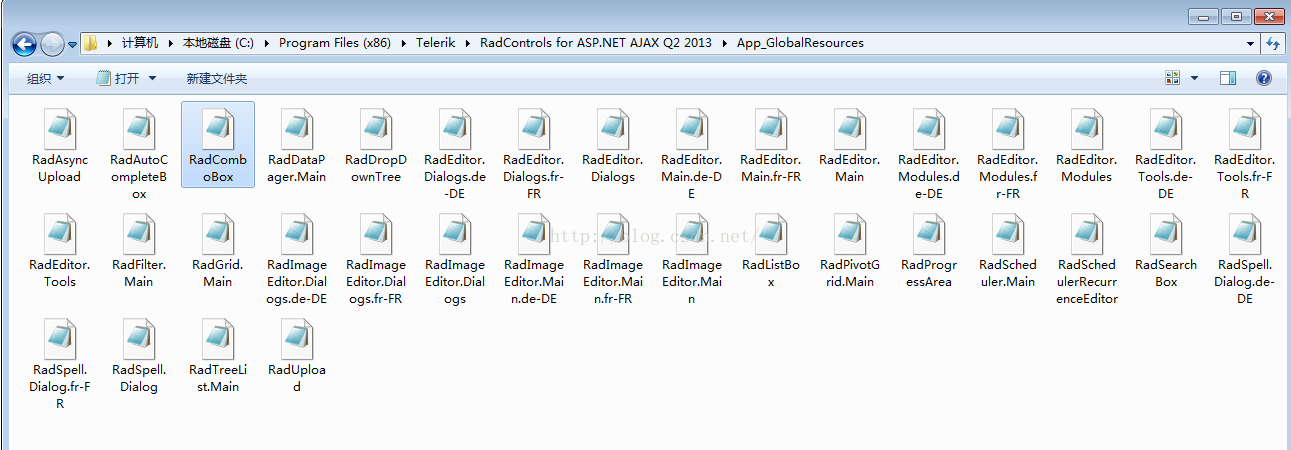The width and height of the screenshot is (1291, 450).
Task: Select RadEditor.Modules.de-DE file
Action: [929, 153]
